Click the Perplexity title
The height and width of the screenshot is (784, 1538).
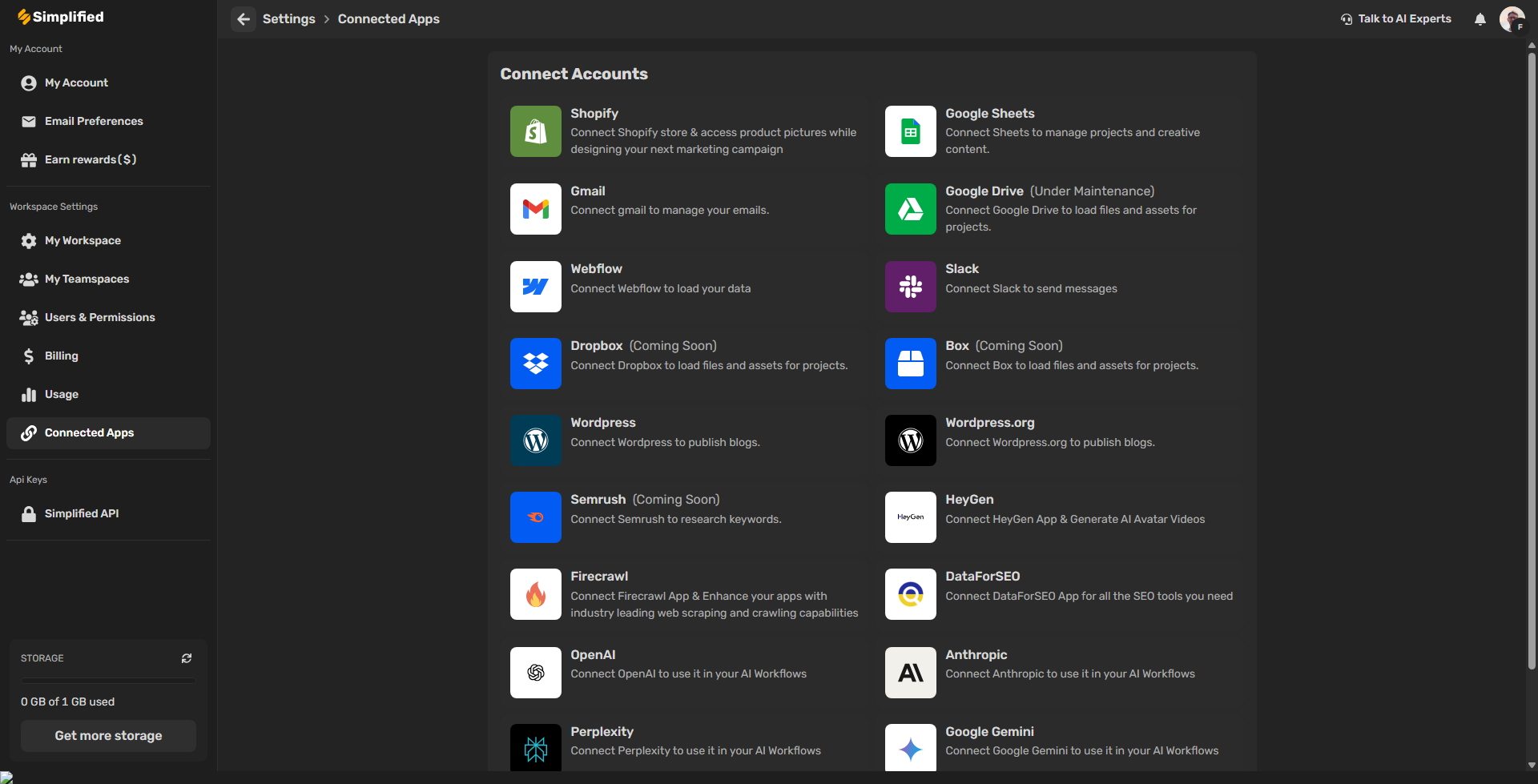[x=602, y=732]
